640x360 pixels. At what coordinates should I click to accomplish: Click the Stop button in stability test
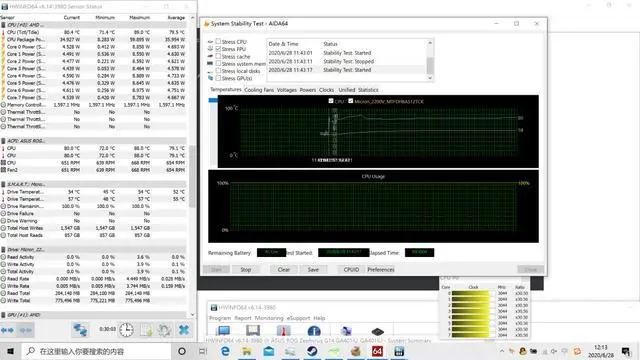coord(246,269)
